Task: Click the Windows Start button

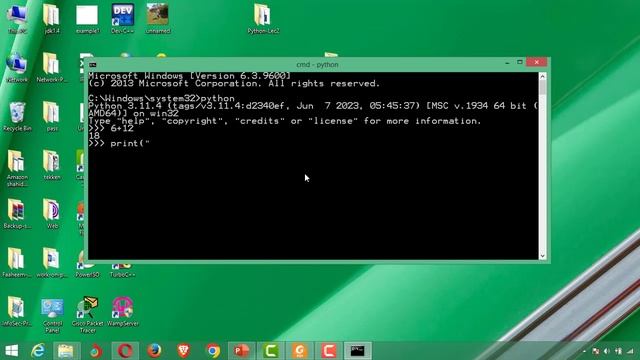Action: (11, 351)
